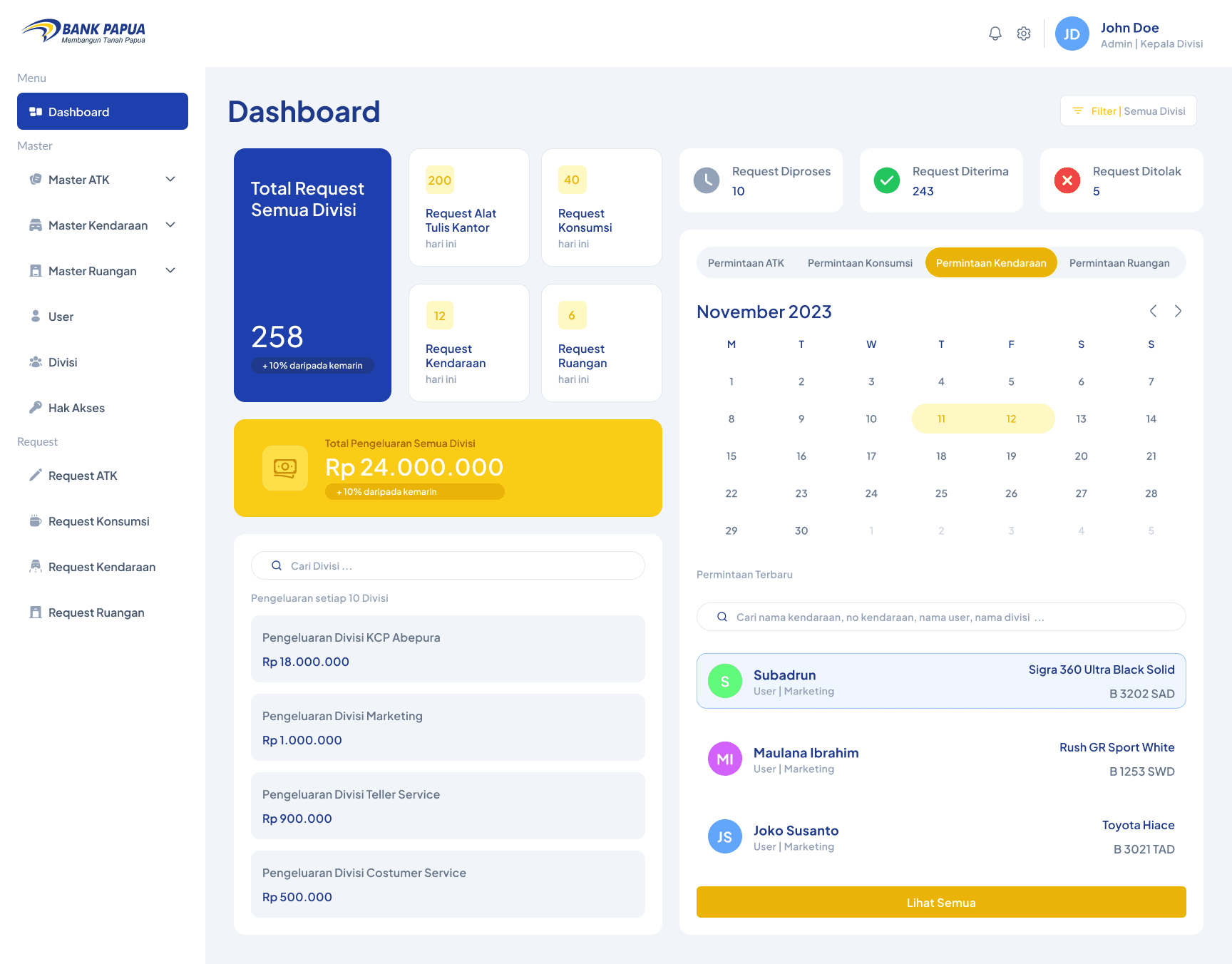Click Pengeluaran Divisi Marketing entry
The width and height of the screenshot is (1232, 964).
[x=448, y=727]
